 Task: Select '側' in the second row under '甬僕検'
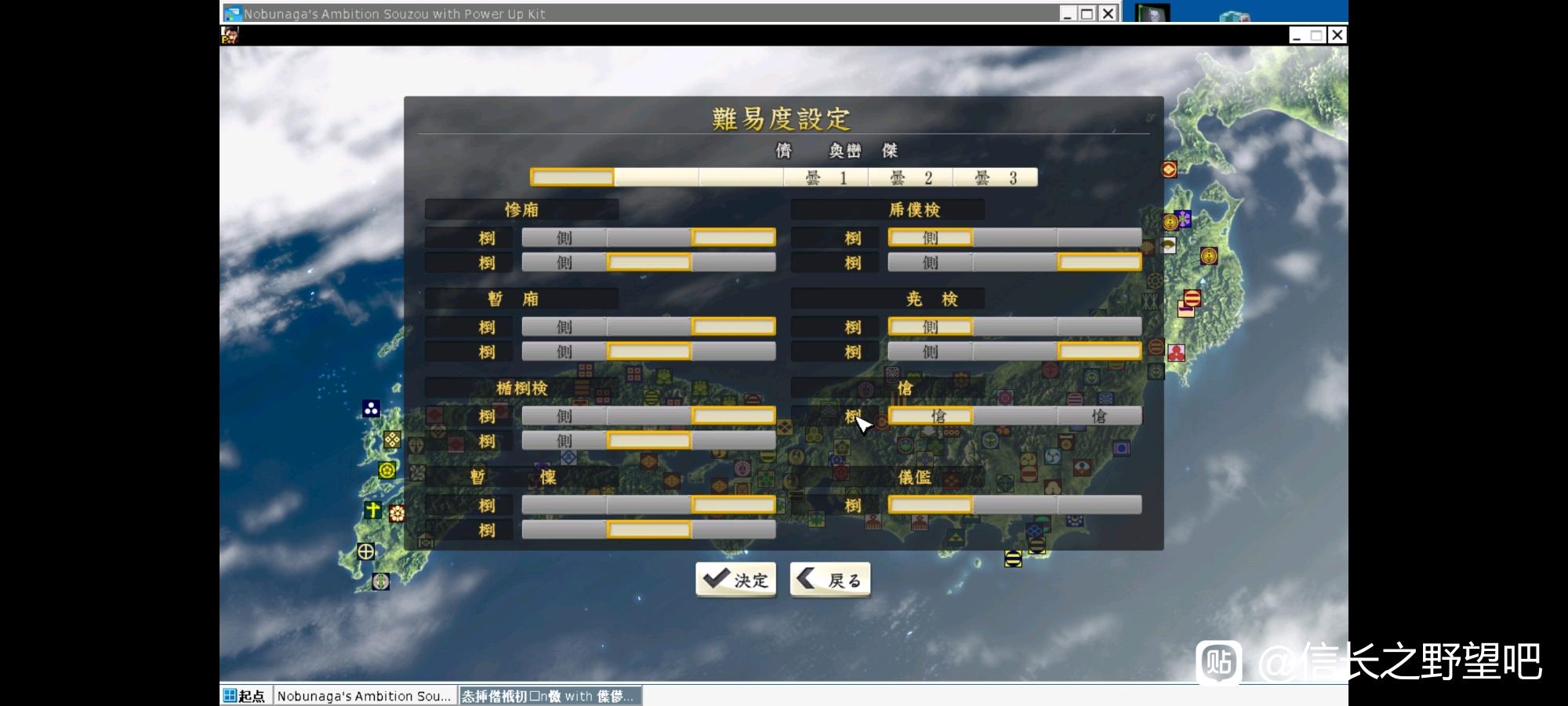(x=931, y=262)
